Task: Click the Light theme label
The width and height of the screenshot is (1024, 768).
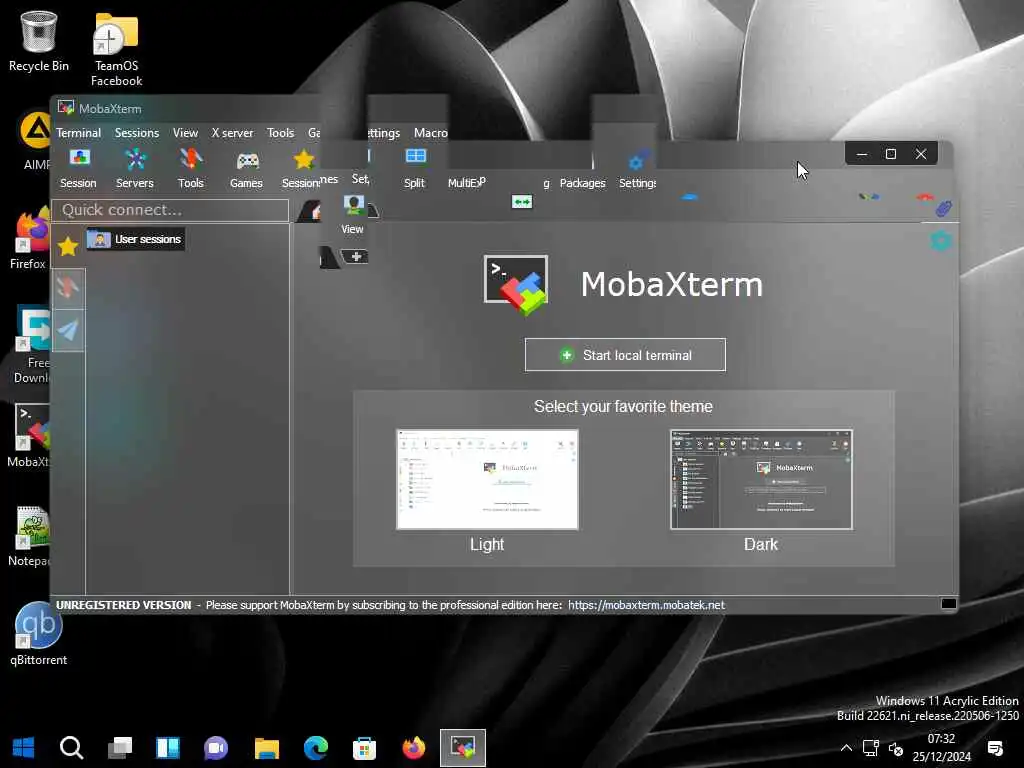Action: click(487, 544)
